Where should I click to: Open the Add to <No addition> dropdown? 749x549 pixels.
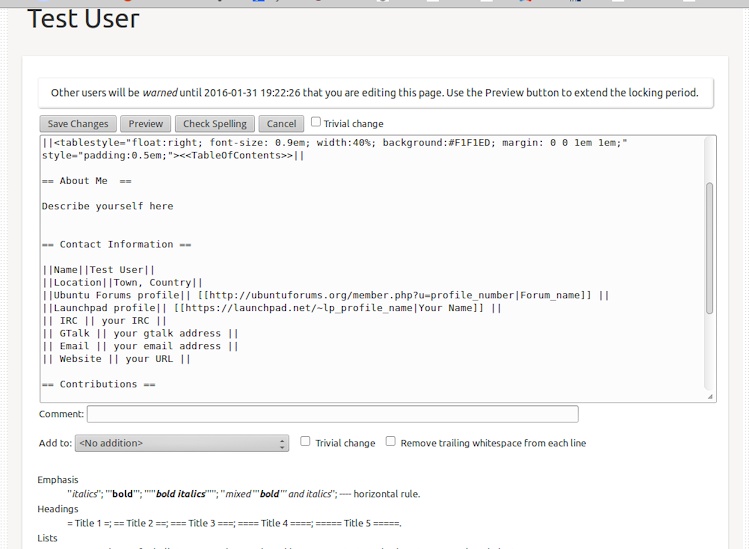[x=182, y=443]
